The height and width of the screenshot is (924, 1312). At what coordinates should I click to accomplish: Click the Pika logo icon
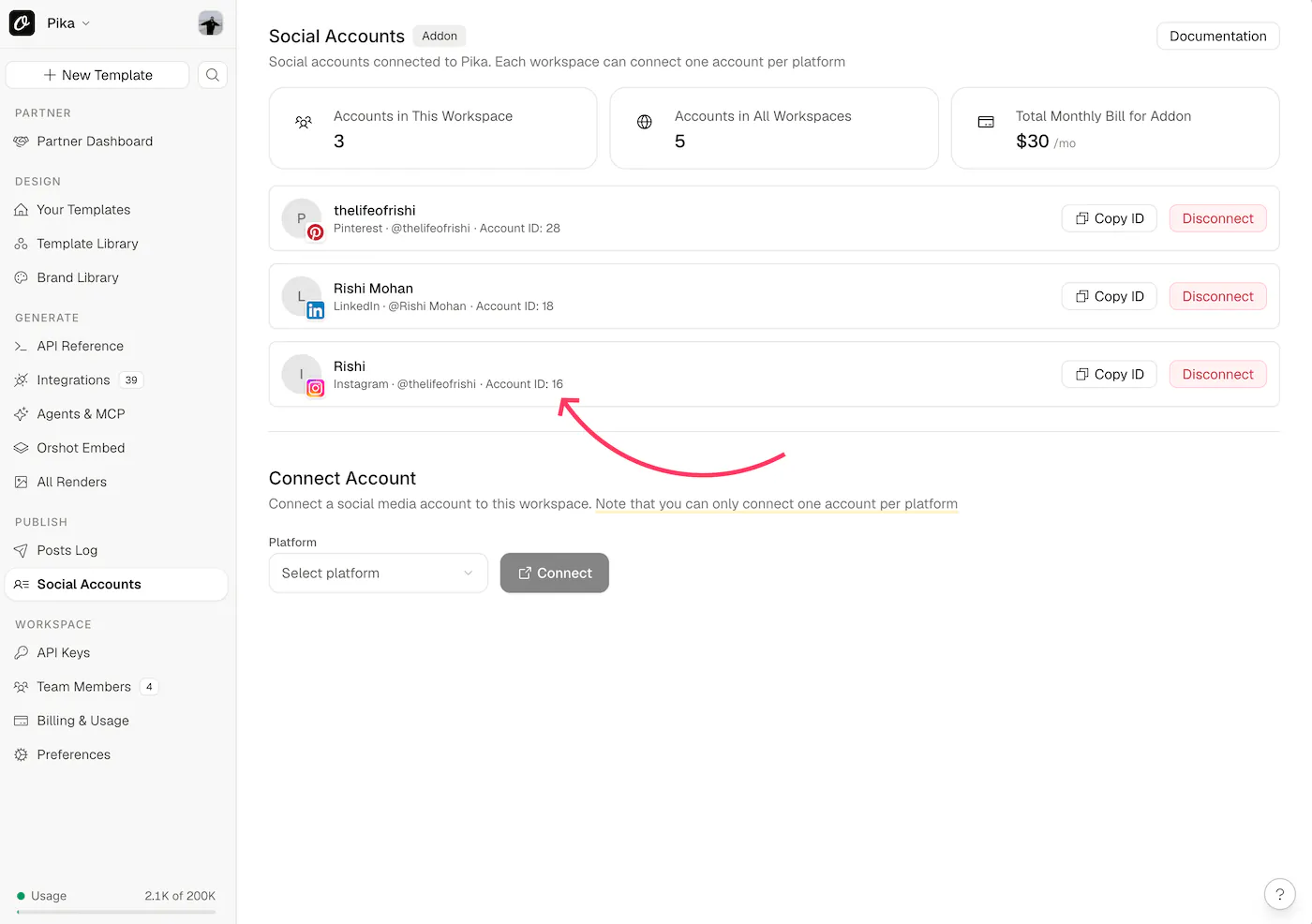22,23
